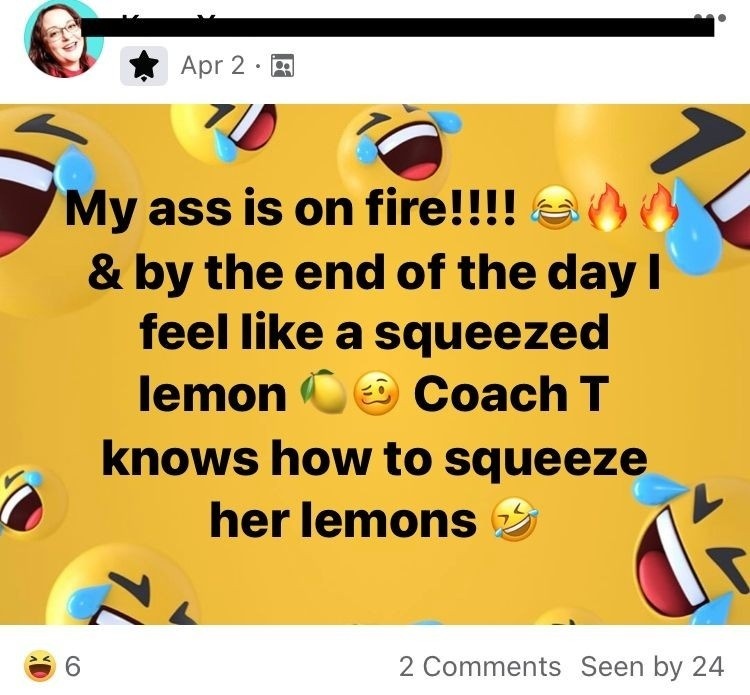Click the Apr 2 timestamp
The width and height of the screenshot is (750, 695).
212,66
